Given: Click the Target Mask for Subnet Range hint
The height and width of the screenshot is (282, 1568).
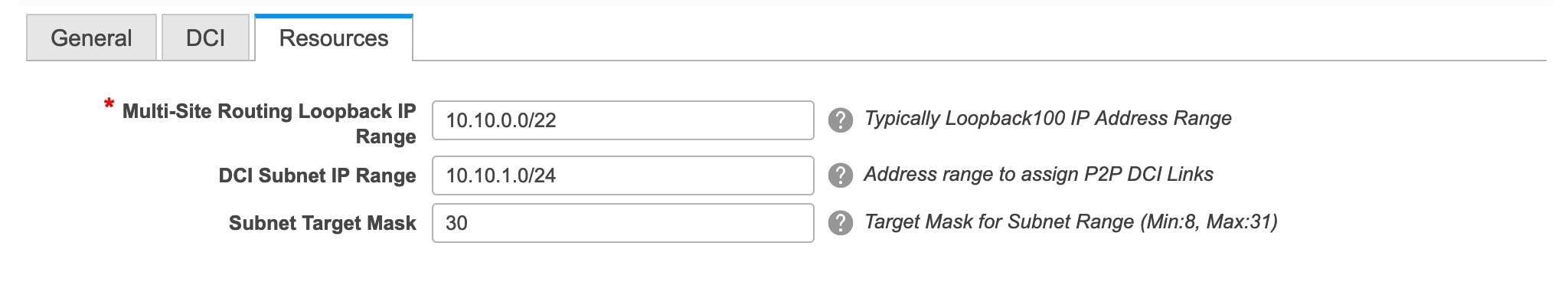Looking at the screenshot, I should point(999,221).
